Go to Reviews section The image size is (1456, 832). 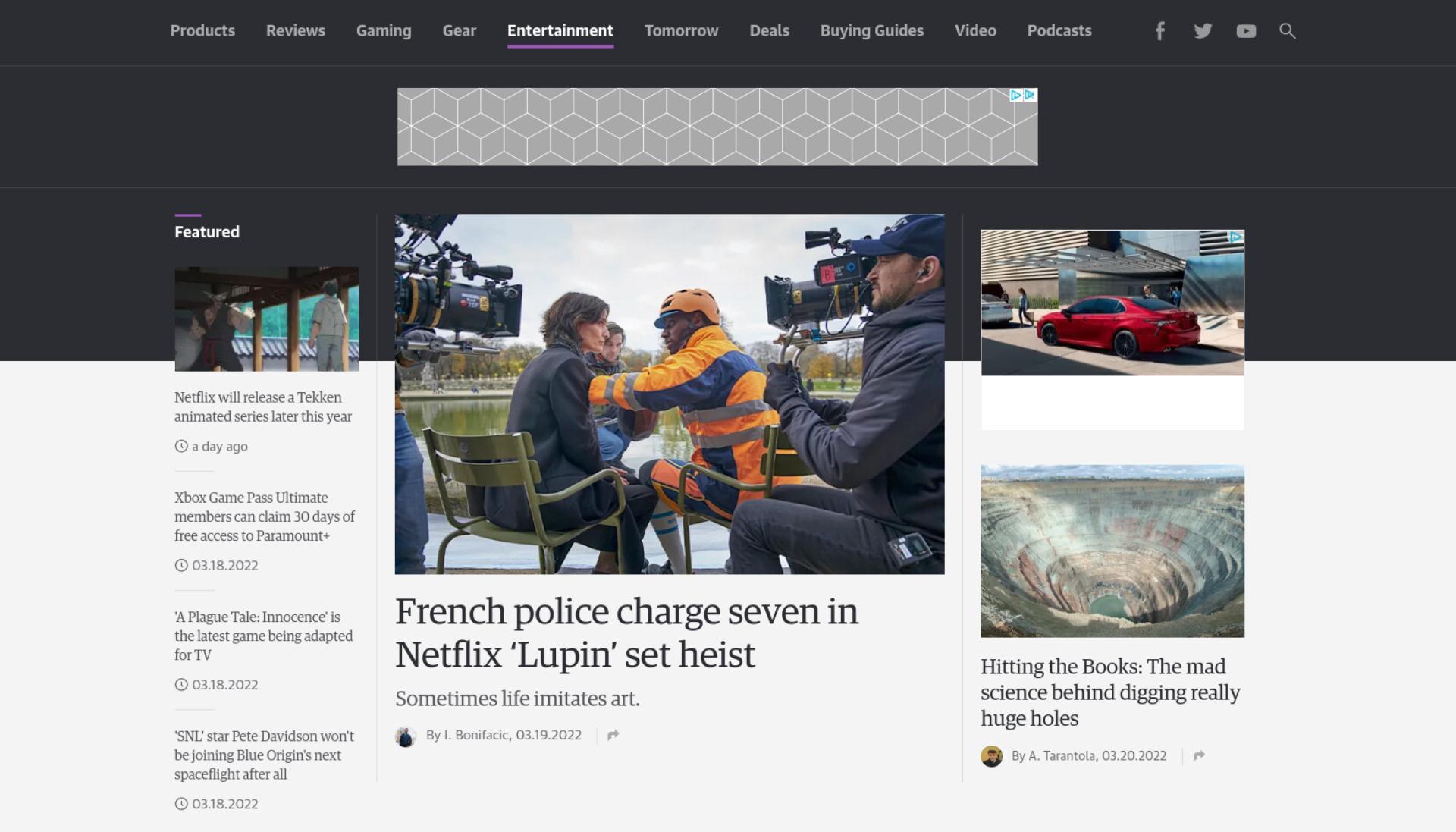(295, 31)
